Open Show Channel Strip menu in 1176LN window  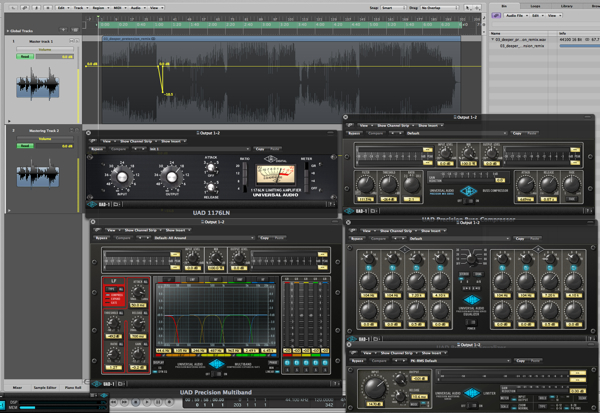point(136,141)
